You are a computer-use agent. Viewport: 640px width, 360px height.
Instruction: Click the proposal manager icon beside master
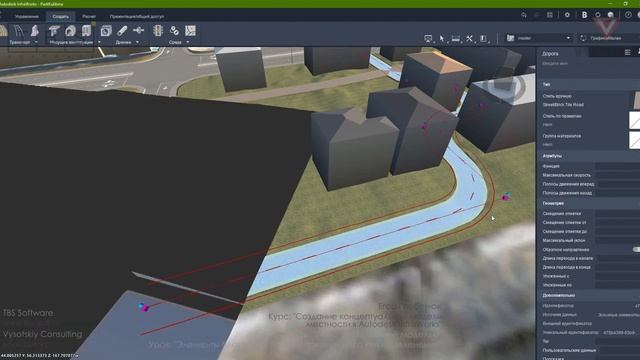(x=510, y=38)
